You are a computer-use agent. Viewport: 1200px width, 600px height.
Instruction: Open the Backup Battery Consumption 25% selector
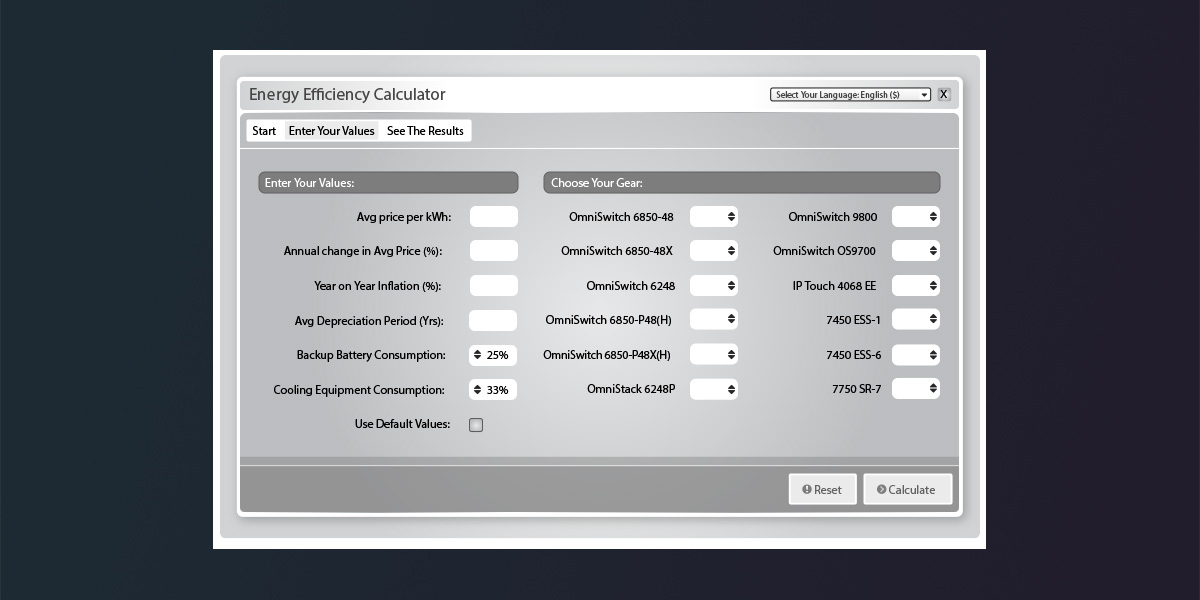point(493,355)
